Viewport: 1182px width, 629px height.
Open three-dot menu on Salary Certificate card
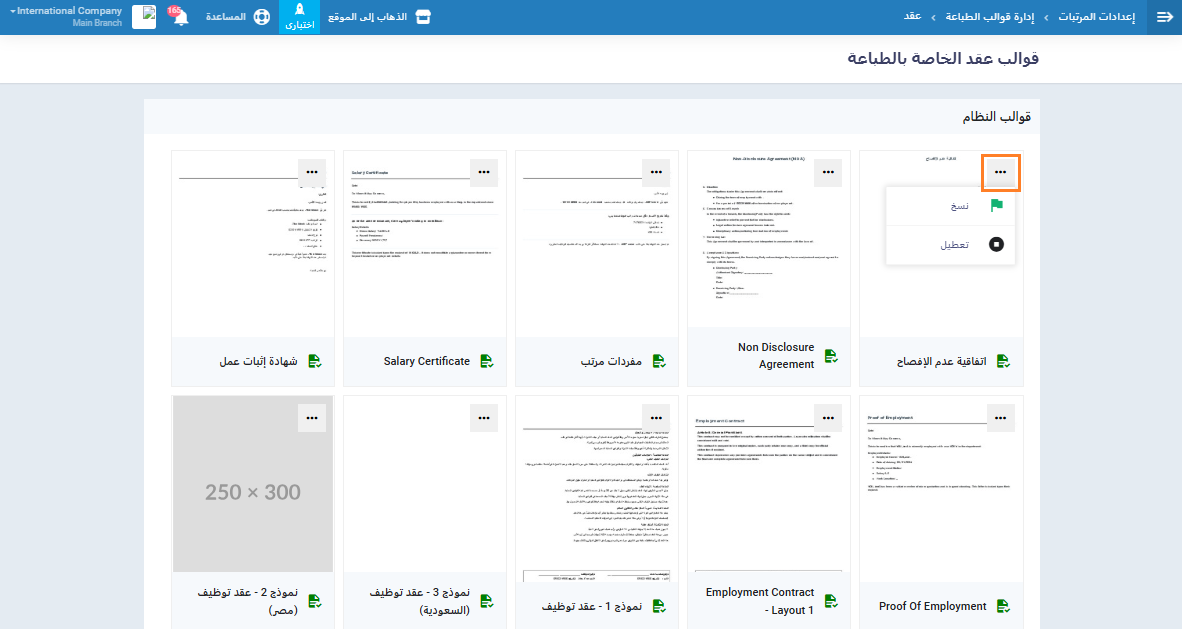[484, 172]
